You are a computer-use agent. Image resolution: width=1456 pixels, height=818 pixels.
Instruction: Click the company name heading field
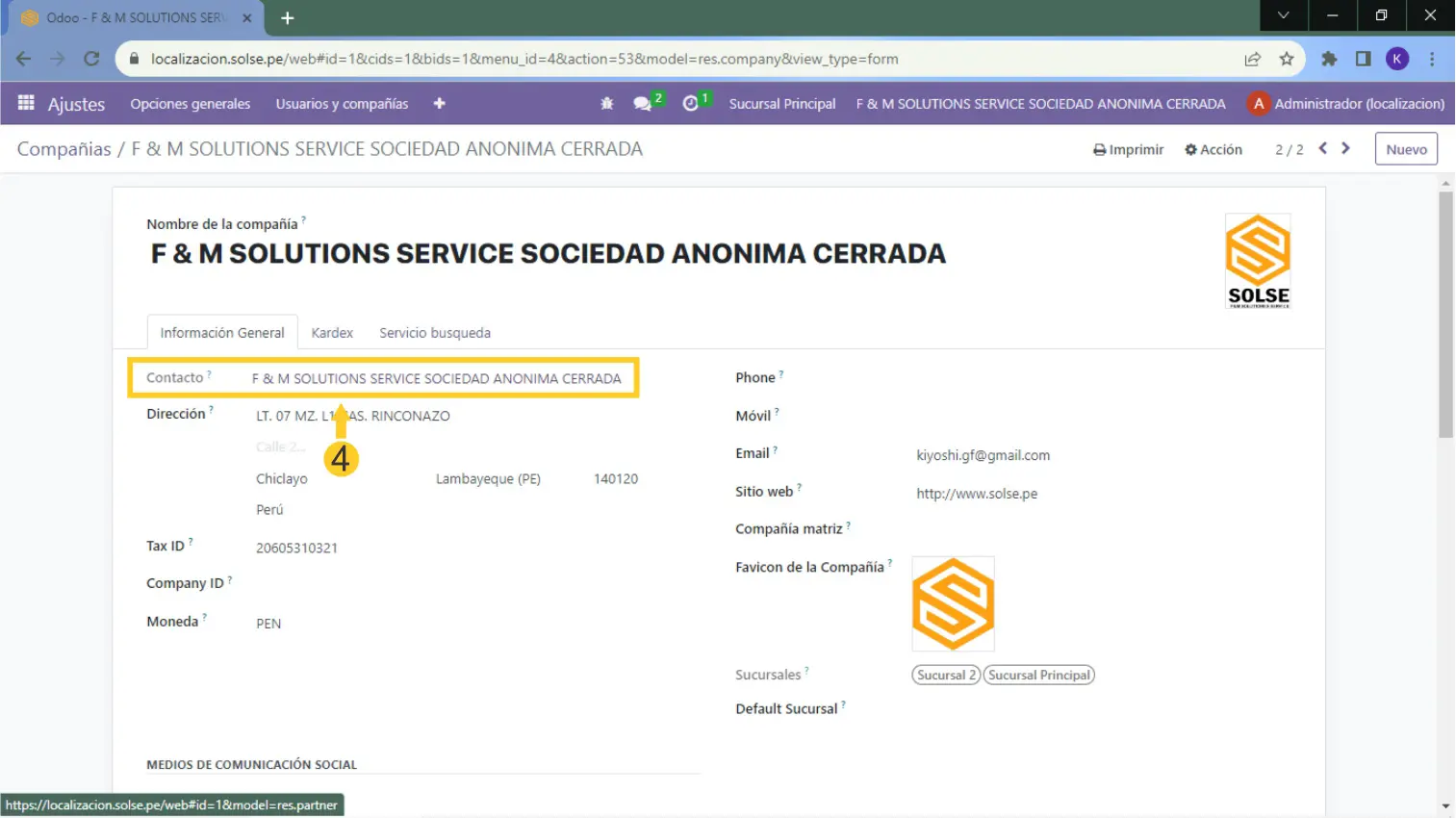coord(549,253)
